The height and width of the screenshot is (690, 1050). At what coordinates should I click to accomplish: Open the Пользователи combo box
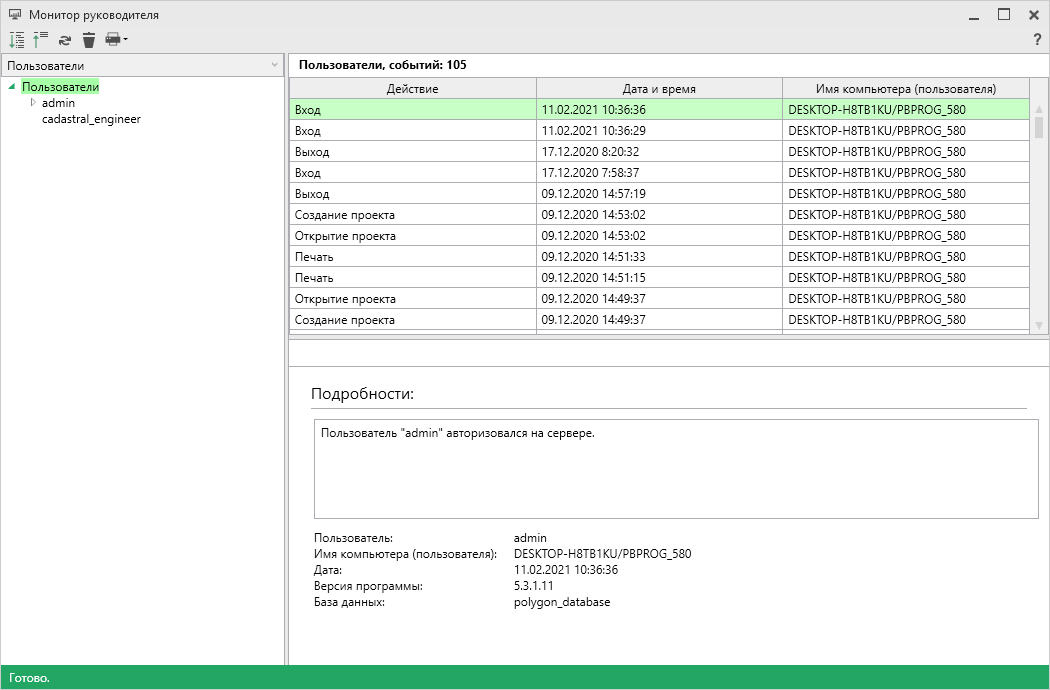[x=142, y=66]
